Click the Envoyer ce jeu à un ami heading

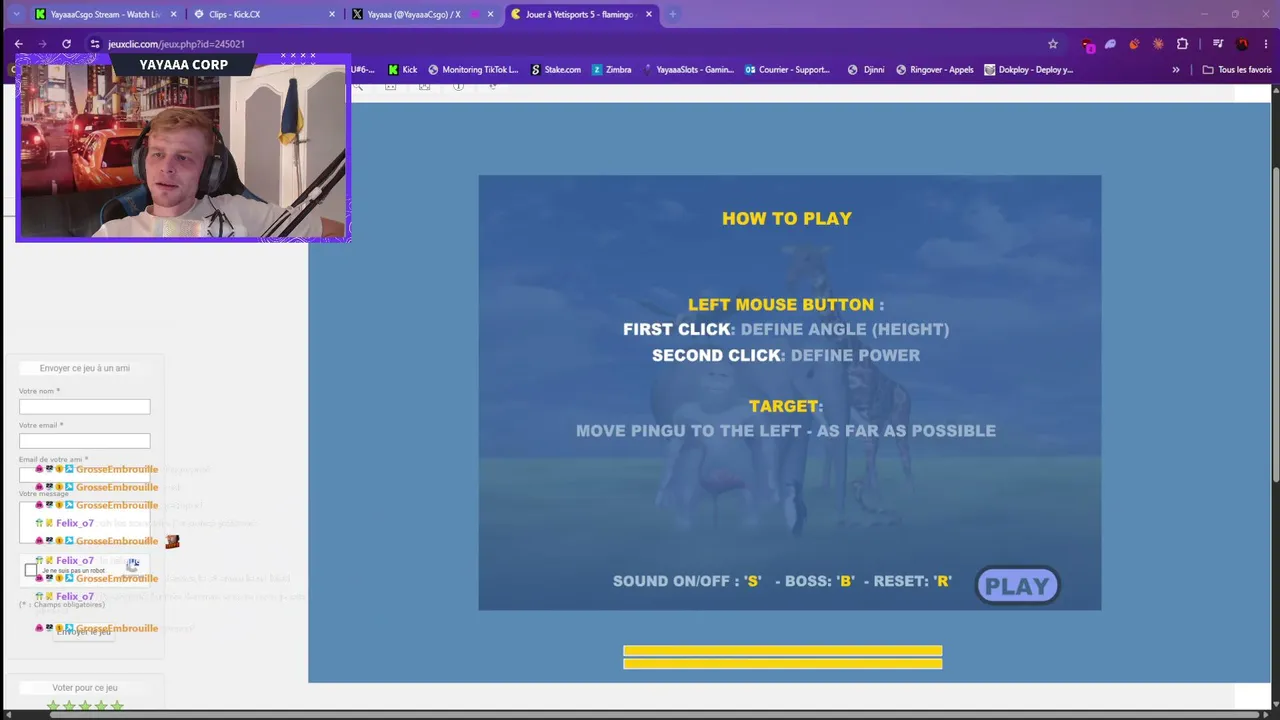coord(85,368)
